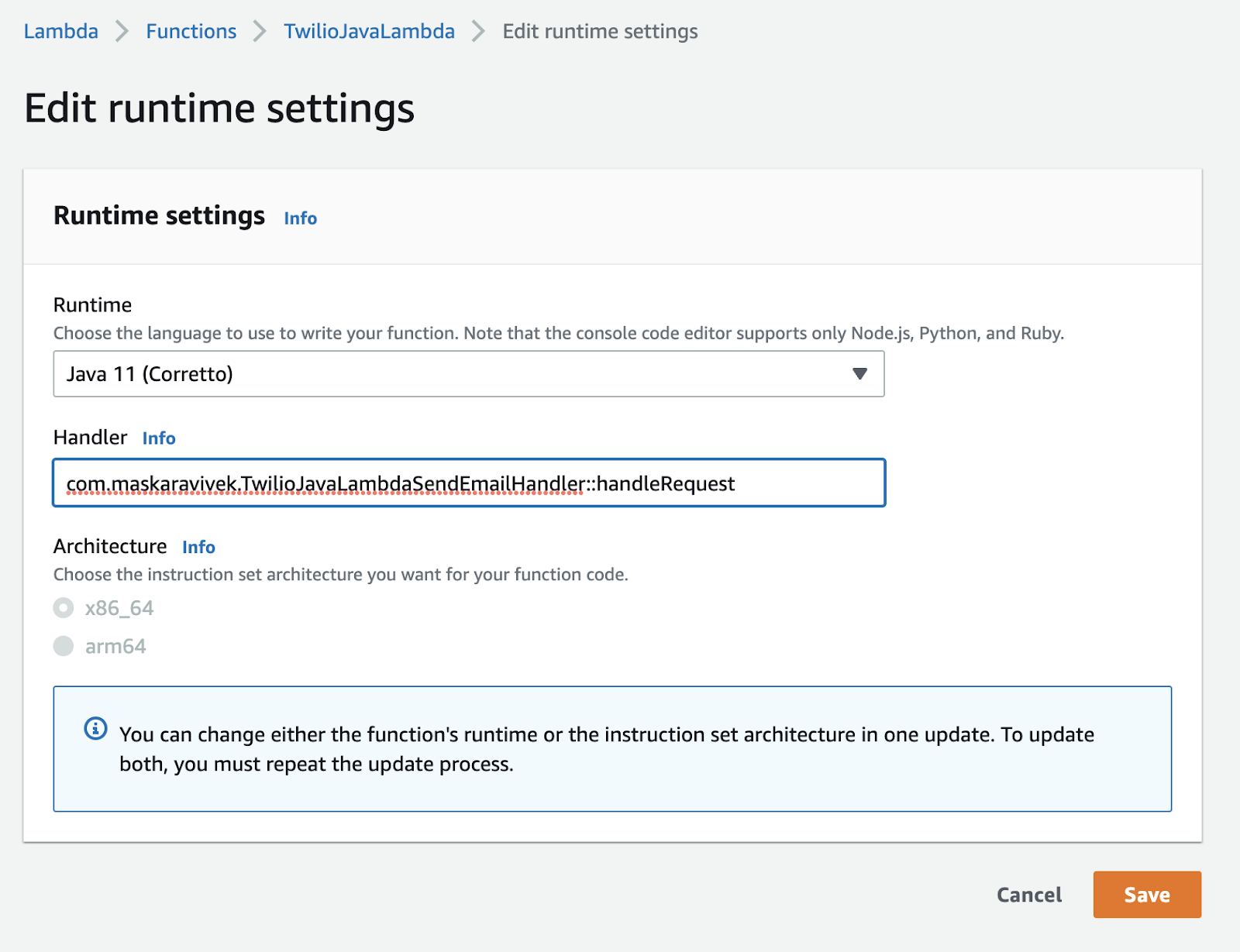The height and width of the screenshot is (952, 1240).
Task: Go to the Functions breadcrumb
Action: coord(191,32)
